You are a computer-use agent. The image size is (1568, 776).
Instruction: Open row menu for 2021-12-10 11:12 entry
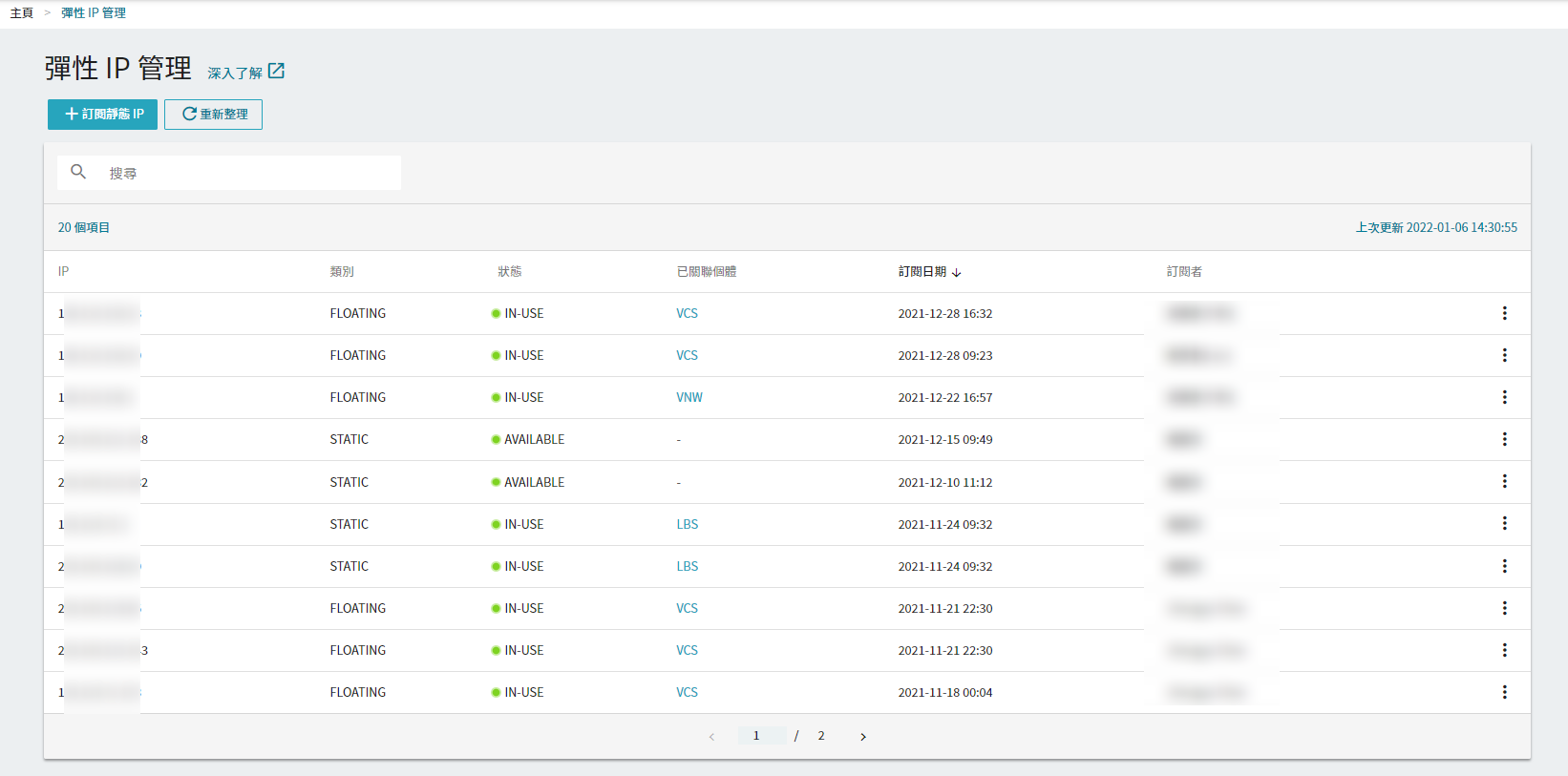click(x=1504, y=481)
